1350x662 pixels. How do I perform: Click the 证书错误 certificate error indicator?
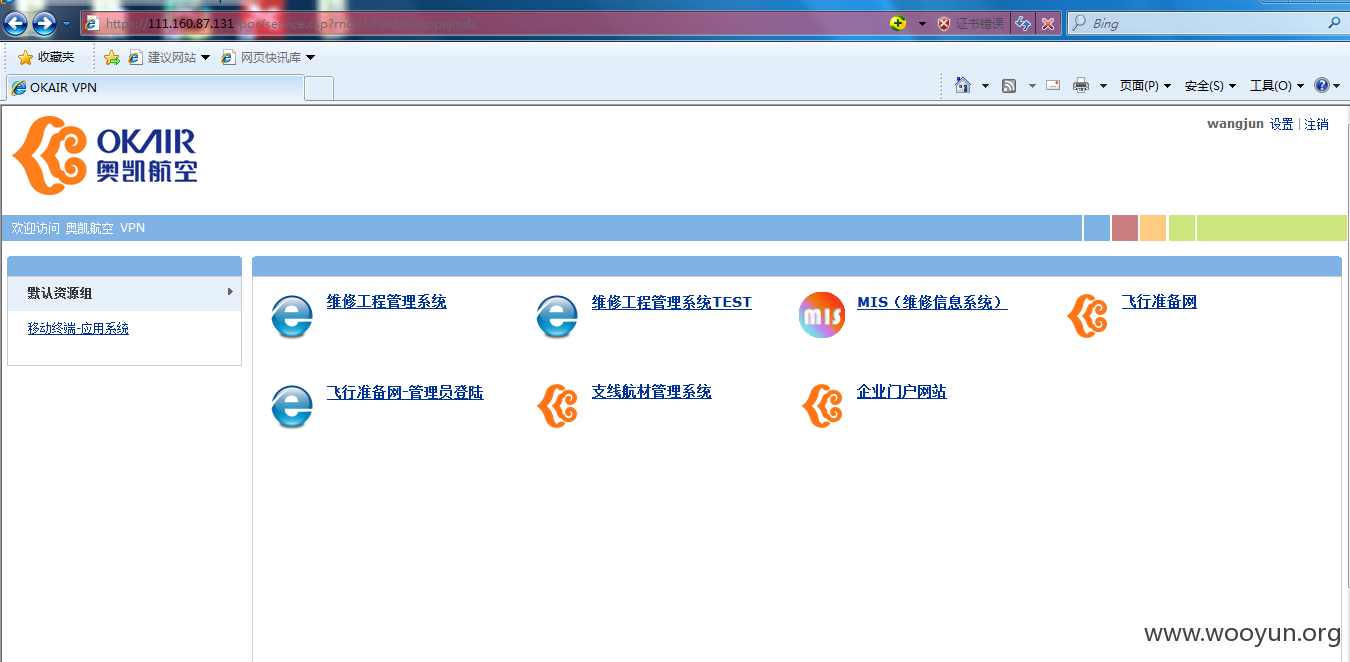coord(971,23)
